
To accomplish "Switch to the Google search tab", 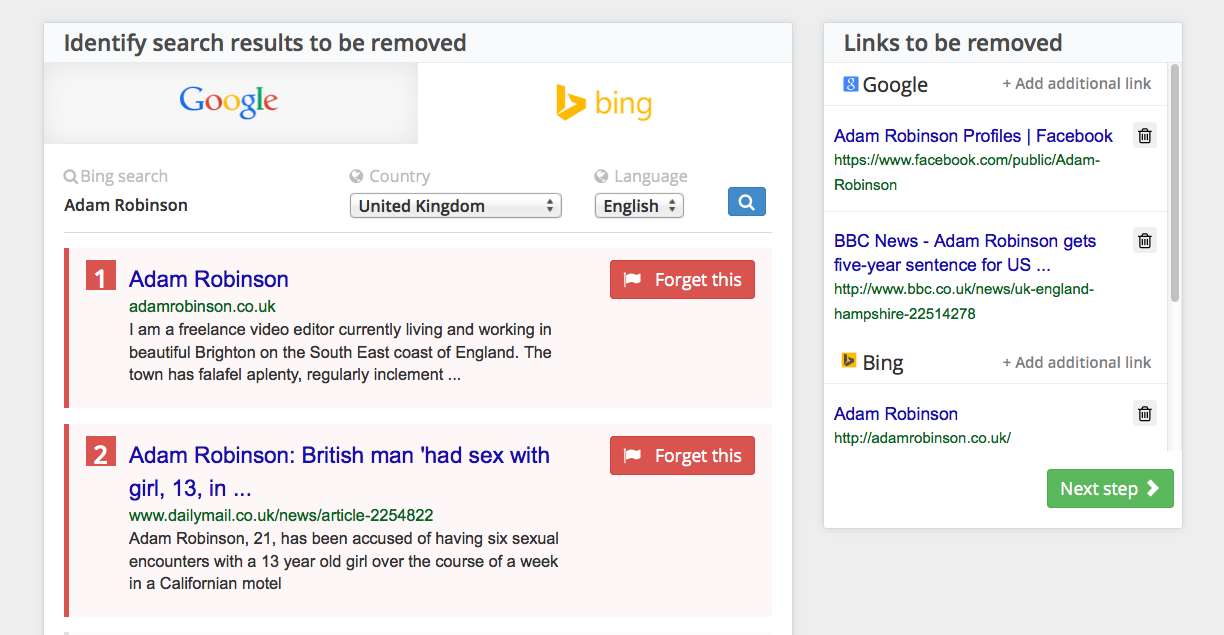I will click(x=230, y=103).
